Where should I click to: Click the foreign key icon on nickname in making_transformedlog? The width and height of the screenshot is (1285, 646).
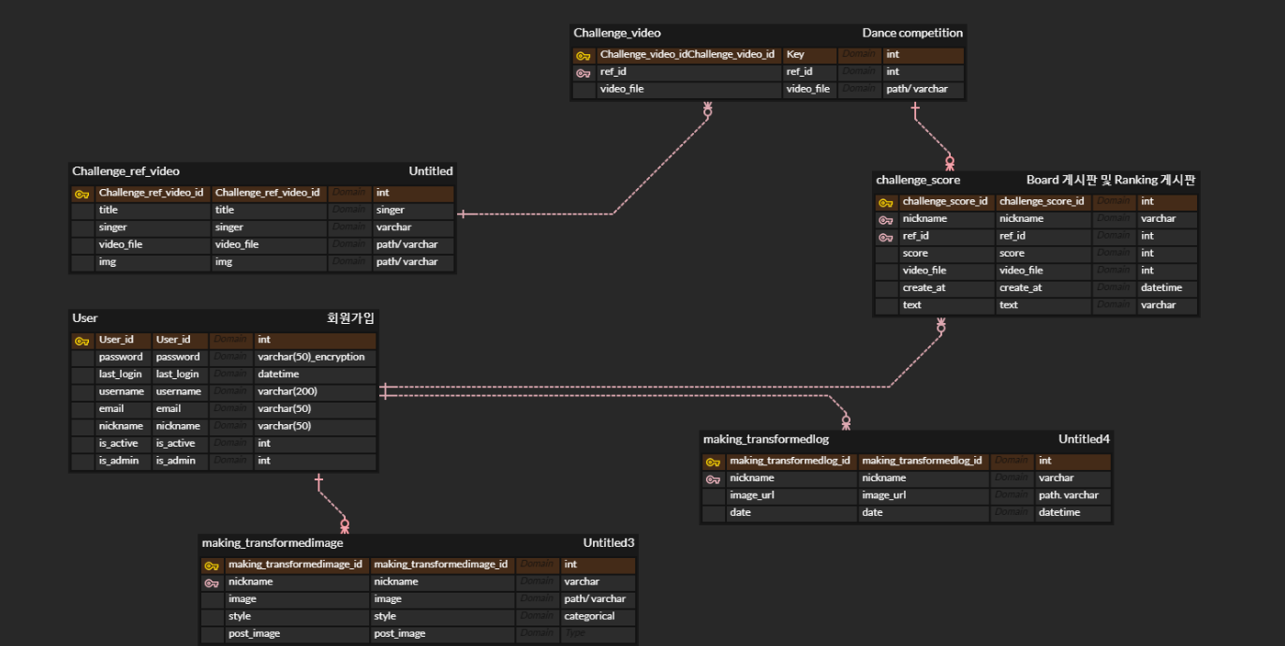[713, 477]
